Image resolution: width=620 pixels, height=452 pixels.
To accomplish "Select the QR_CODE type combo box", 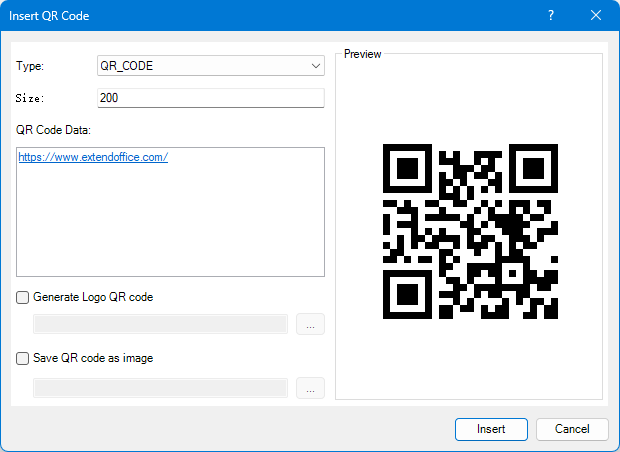I will coord(200,66).
